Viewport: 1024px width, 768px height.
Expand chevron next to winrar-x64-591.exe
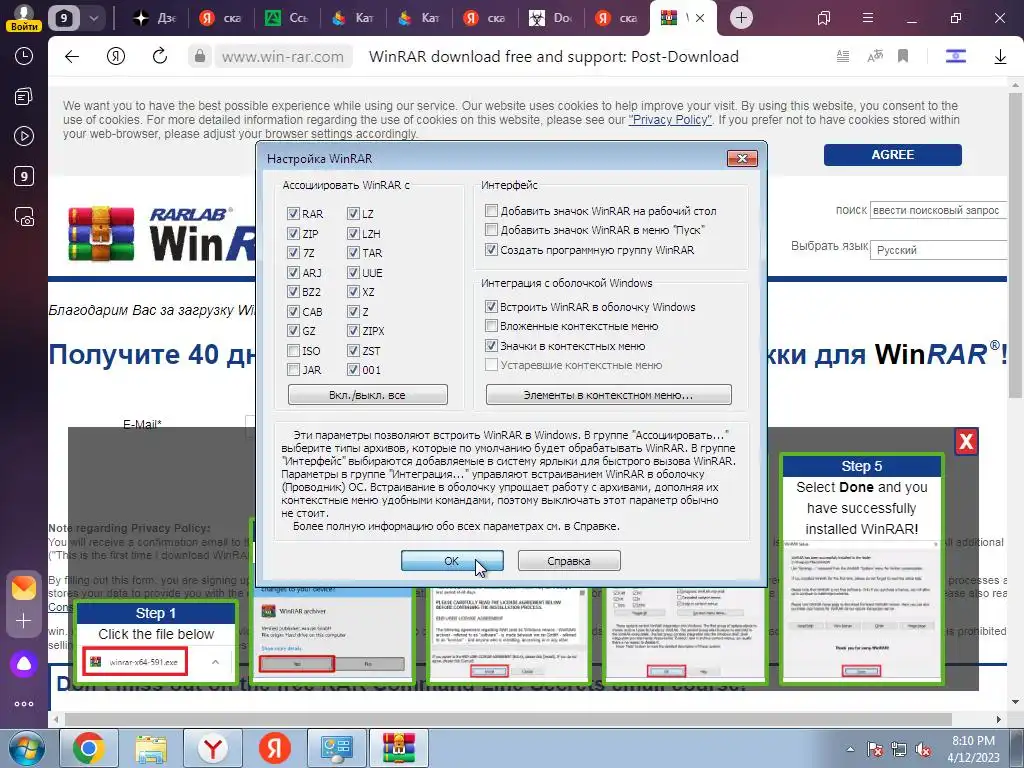click(215, 662)
